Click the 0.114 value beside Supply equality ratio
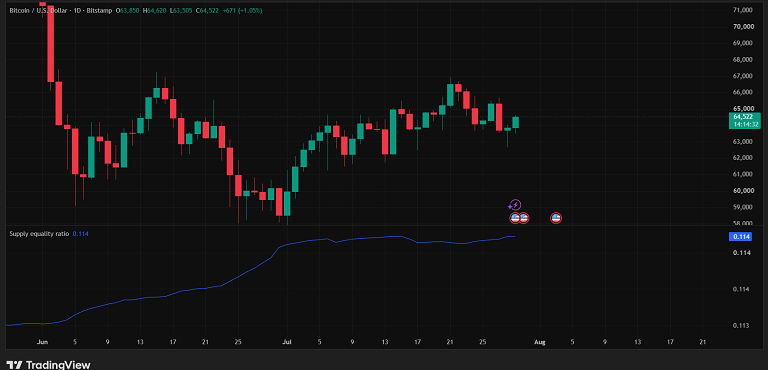This screenshot has height=370, width=768. point(80,234)
